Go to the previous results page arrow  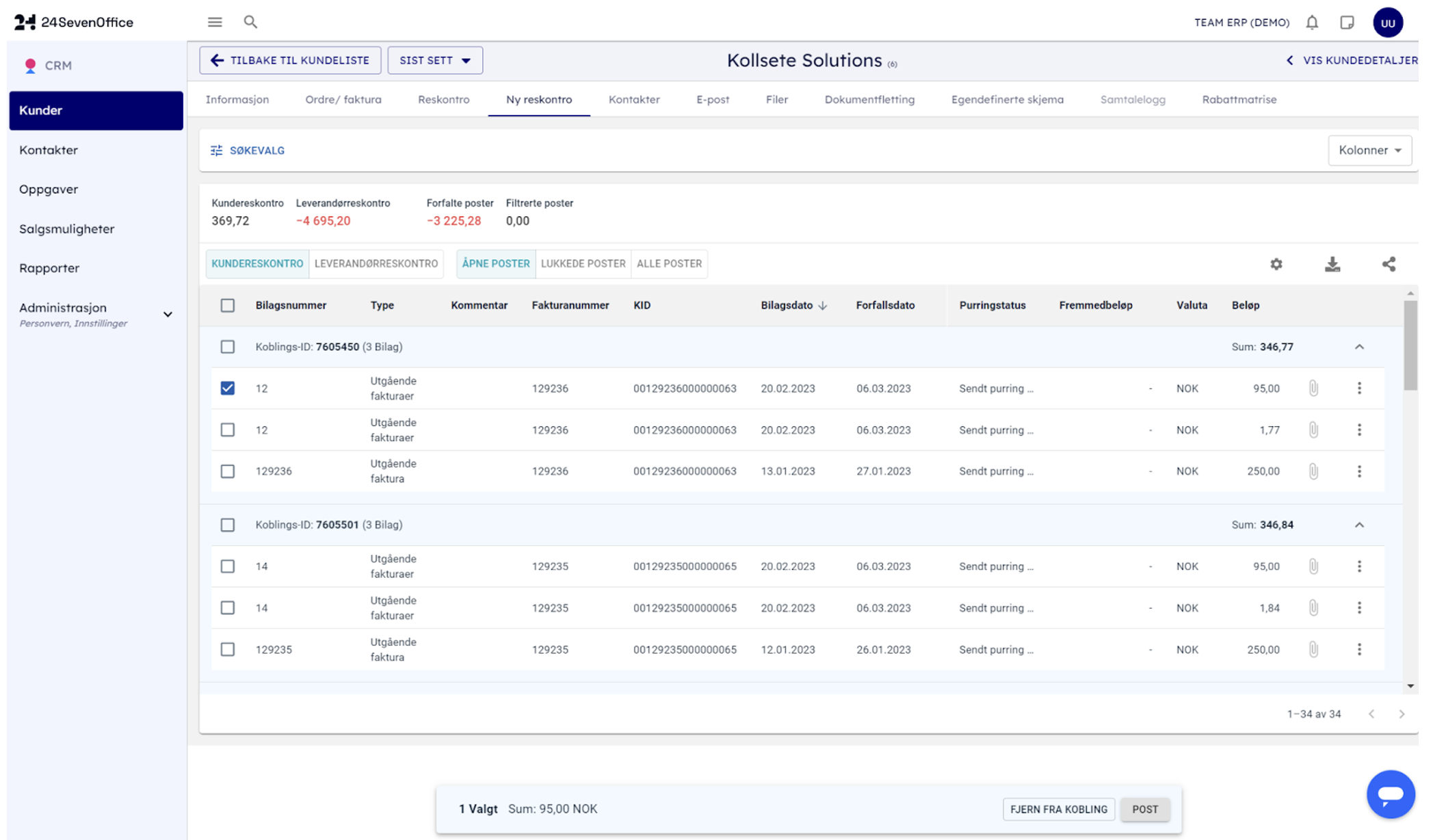(1371, 714)
